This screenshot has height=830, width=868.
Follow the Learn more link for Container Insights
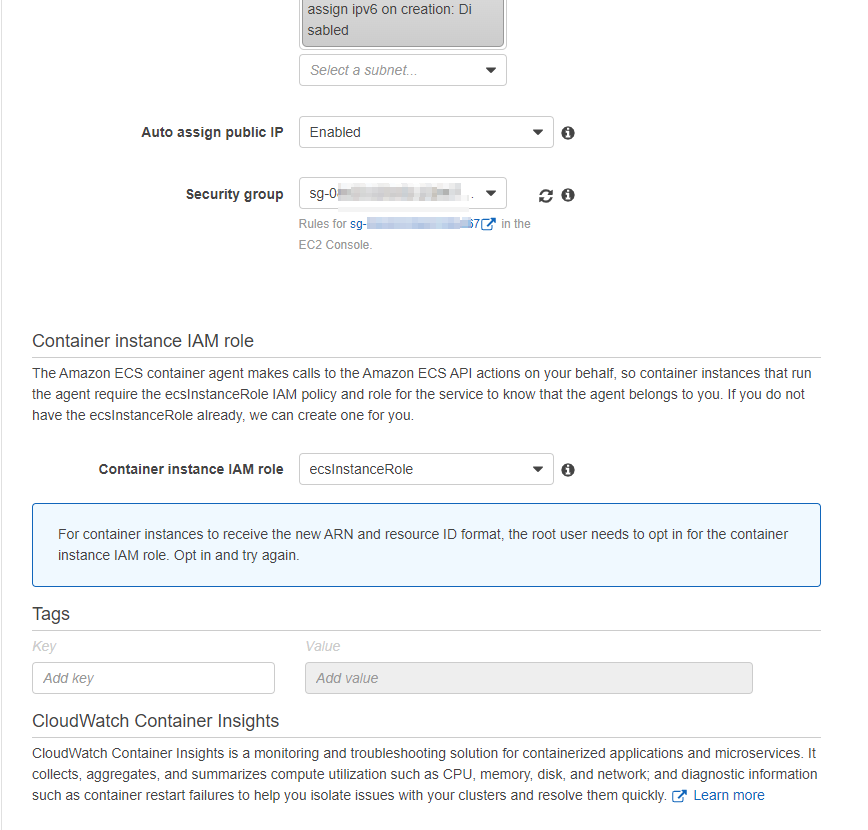coord(728,796)
